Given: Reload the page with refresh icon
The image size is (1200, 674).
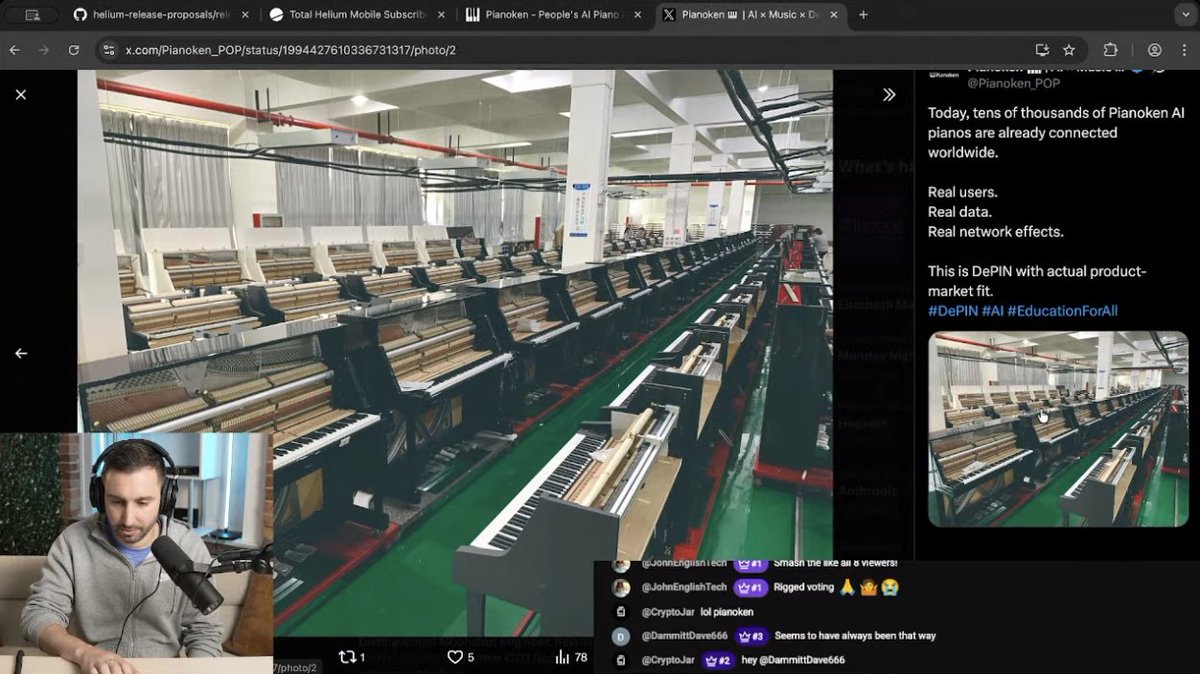Looking at the screenshot, I should (74, 49).
